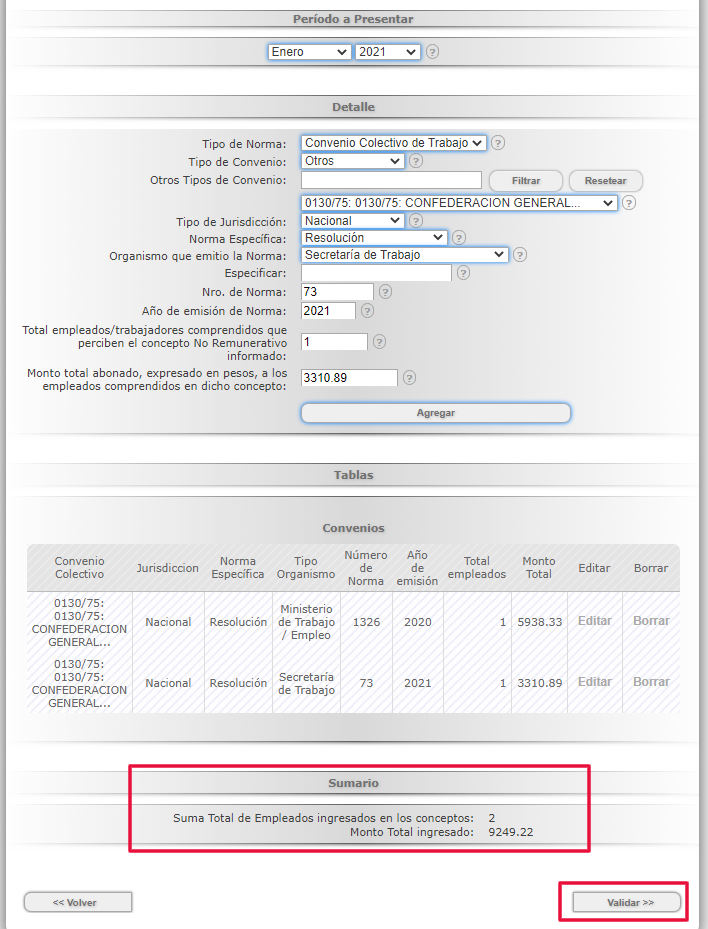Click help icon next to Tipo de Jurisdicción
The image size is (708, 929).
coord(416,221)
